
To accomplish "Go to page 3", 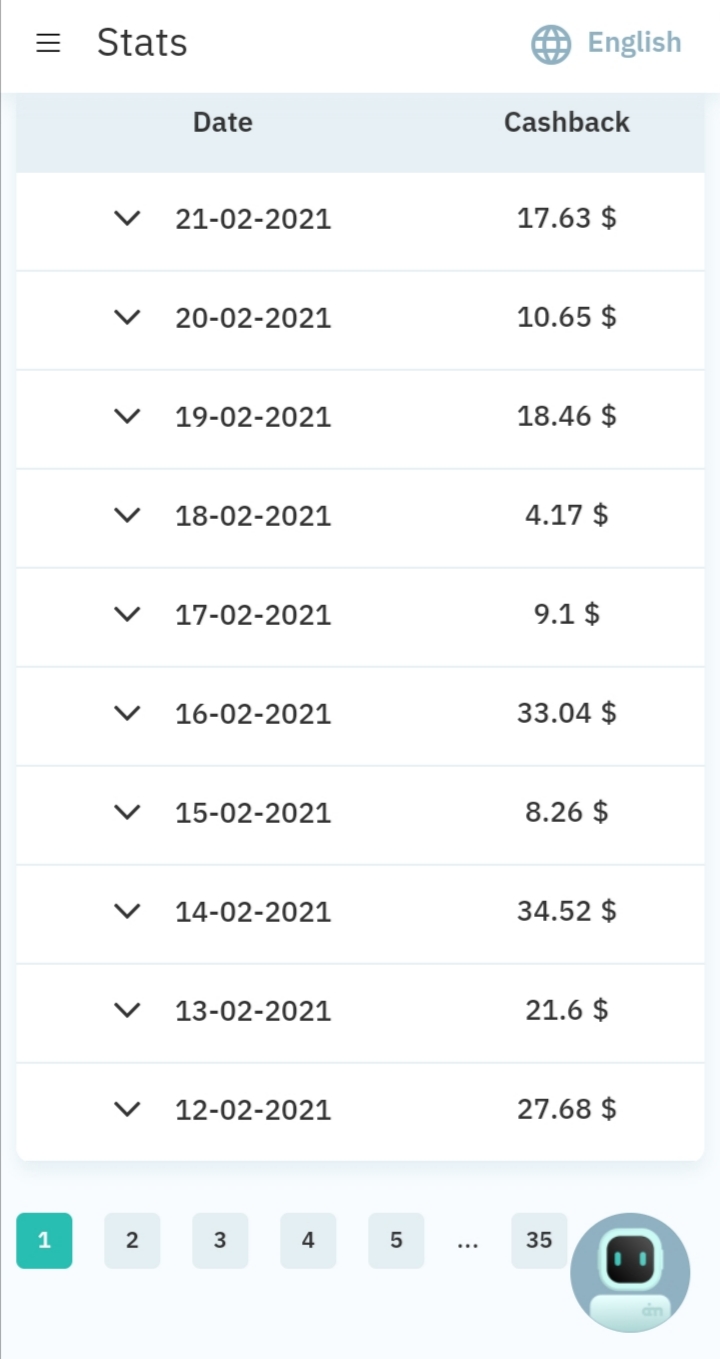I will click(x=220, y=1240).
